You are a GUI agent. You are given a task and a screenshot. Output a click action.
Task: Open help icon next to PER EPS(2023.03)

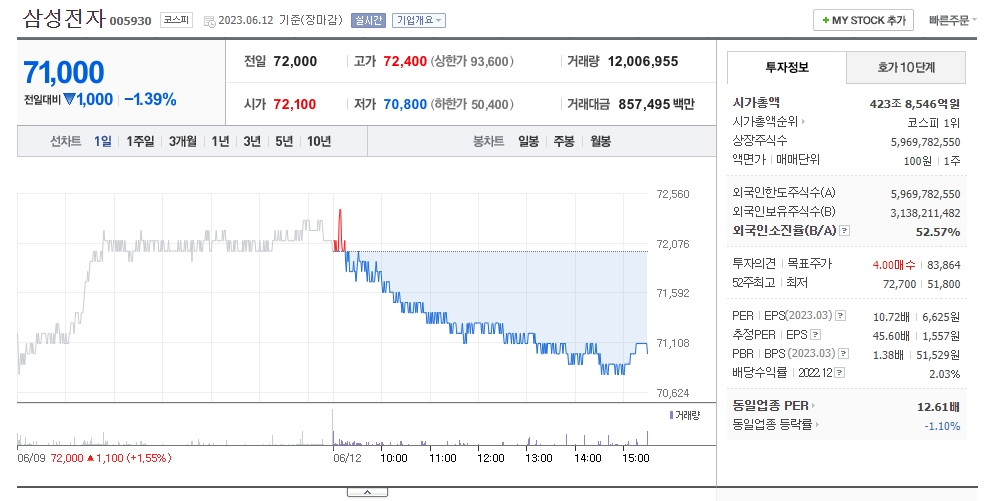coord(841,316)
